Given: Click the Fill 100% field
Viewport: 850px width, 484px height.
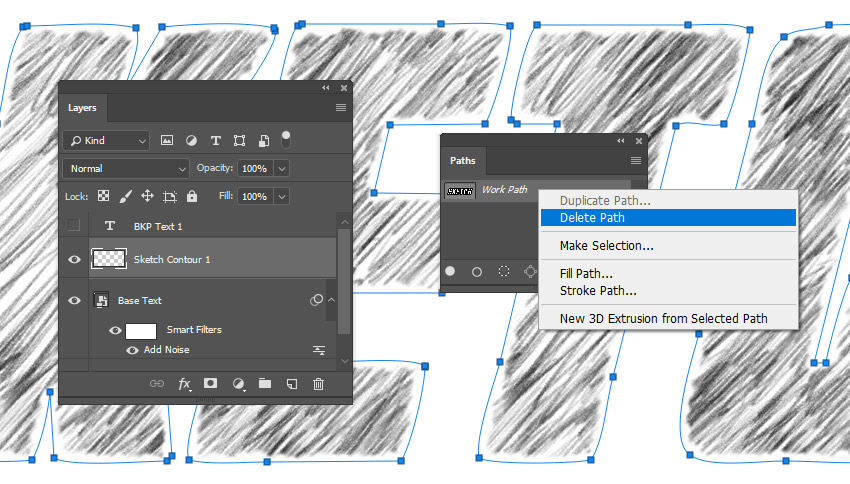Looking at the screenshot, I should (x=254, y=196).
